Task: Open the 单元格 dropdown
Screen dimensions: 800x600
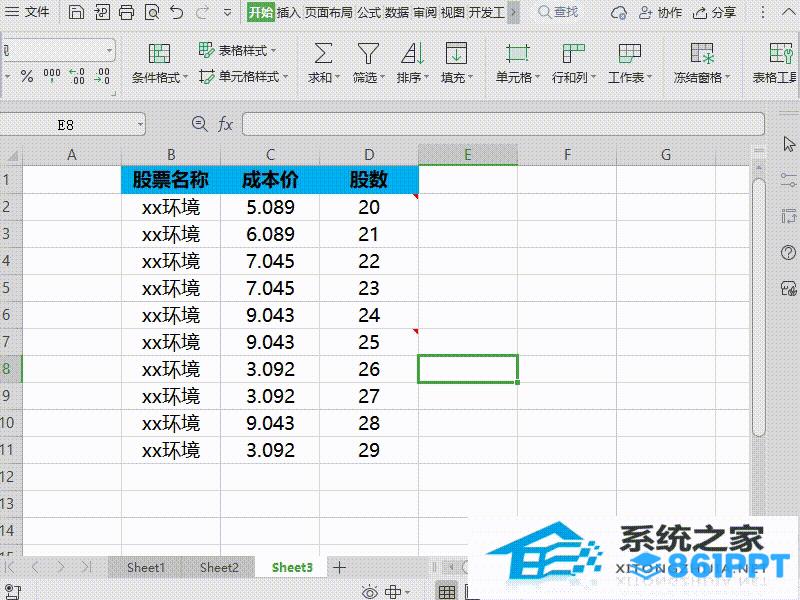Action: point(517,77)
